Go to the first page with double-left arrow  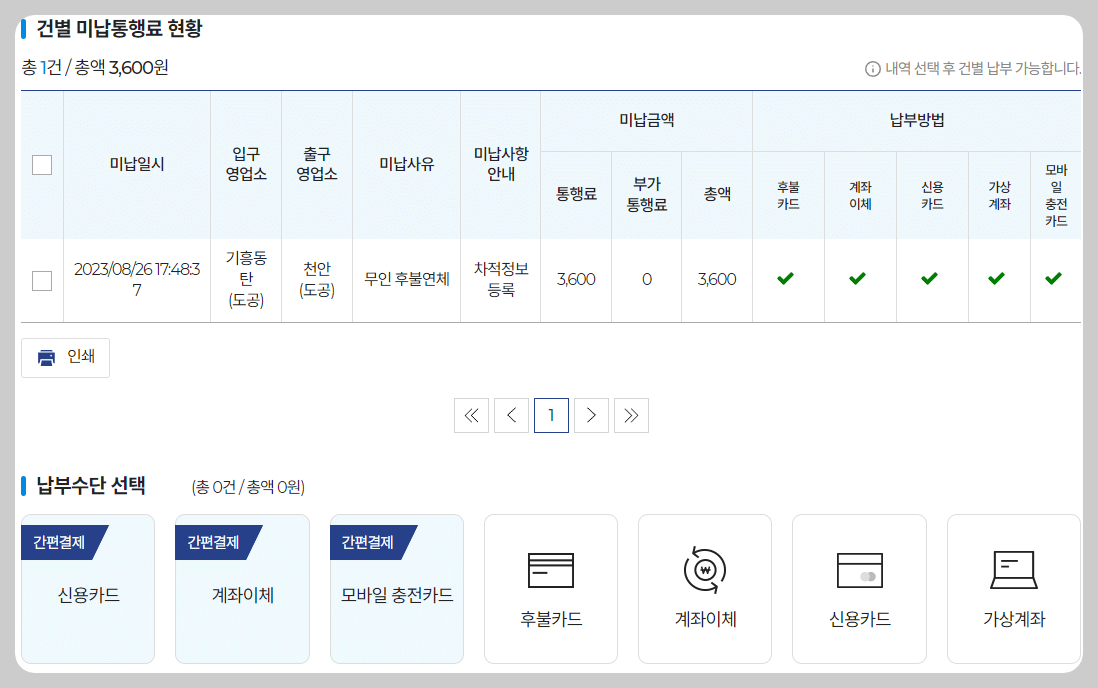(471, 415)
